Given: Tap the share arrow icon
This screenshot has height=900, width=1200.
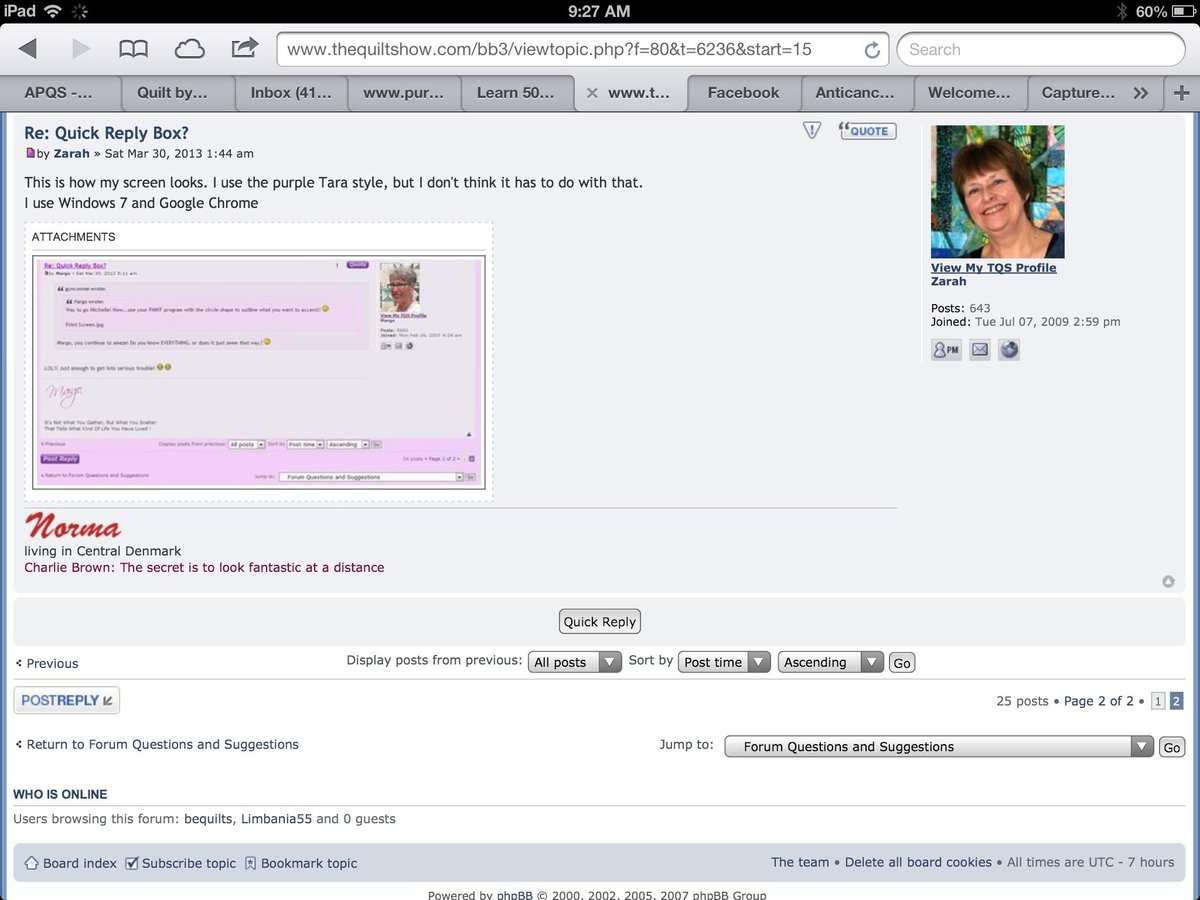Looking at the screenshot, I should tap(244, 48).
